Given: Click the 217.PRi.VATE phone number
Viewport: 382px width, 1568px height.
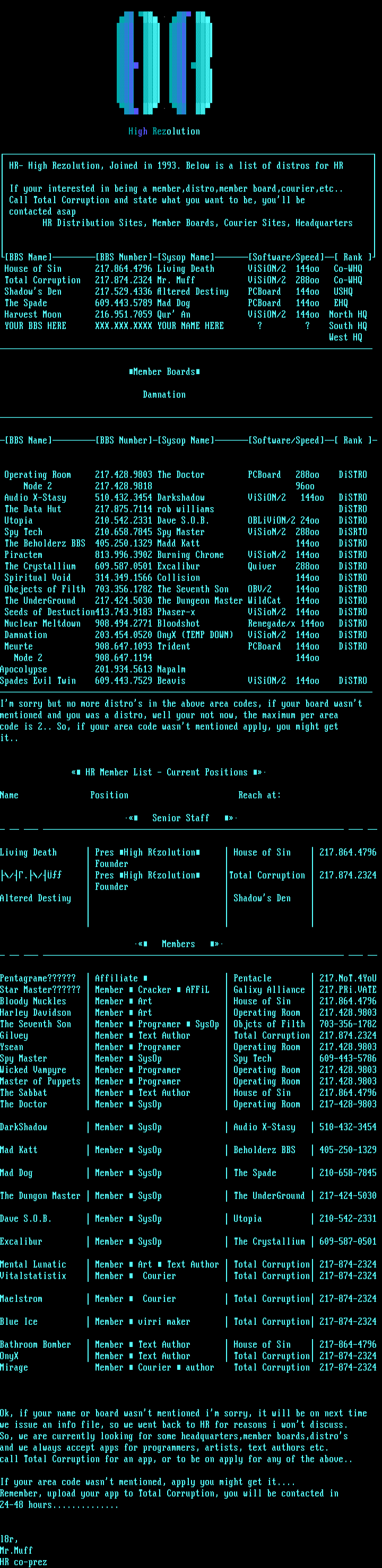Looking at the screenshot, I should 348,990.
